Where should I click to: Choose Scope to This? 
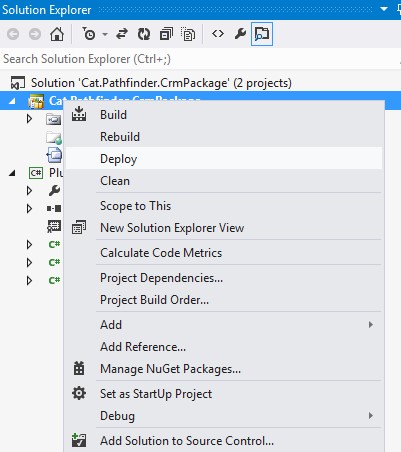(224, 206)
